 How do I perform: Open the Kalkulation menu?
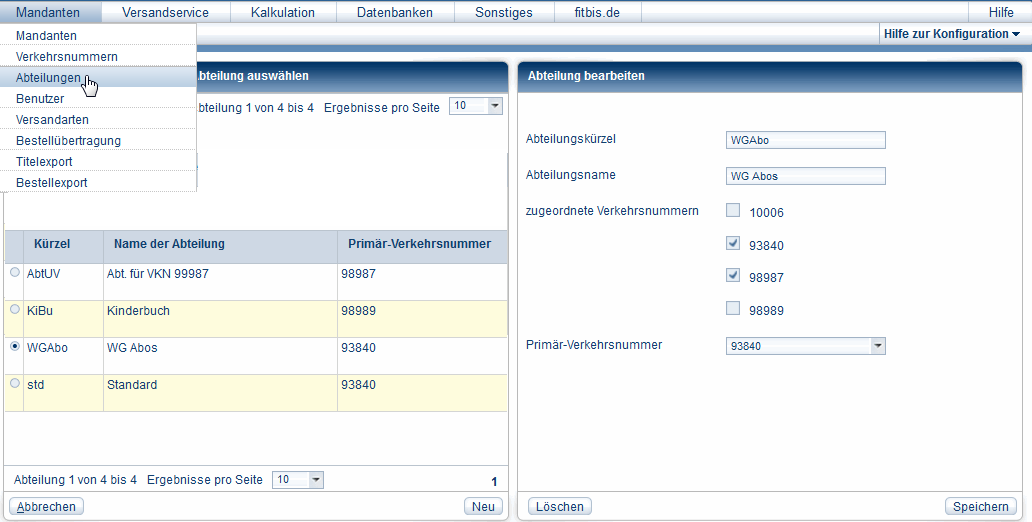[x=282, y=12]
